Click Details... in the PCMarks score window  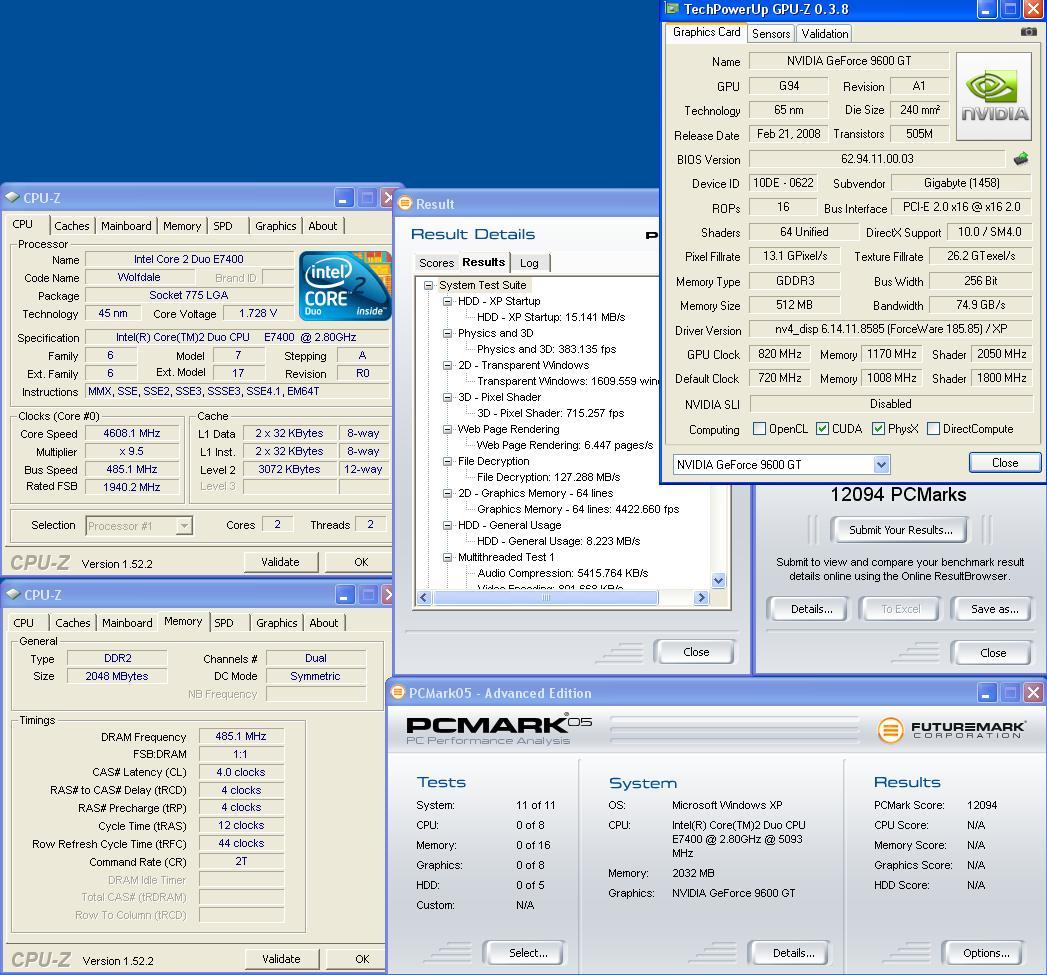(x=811, y=608)
